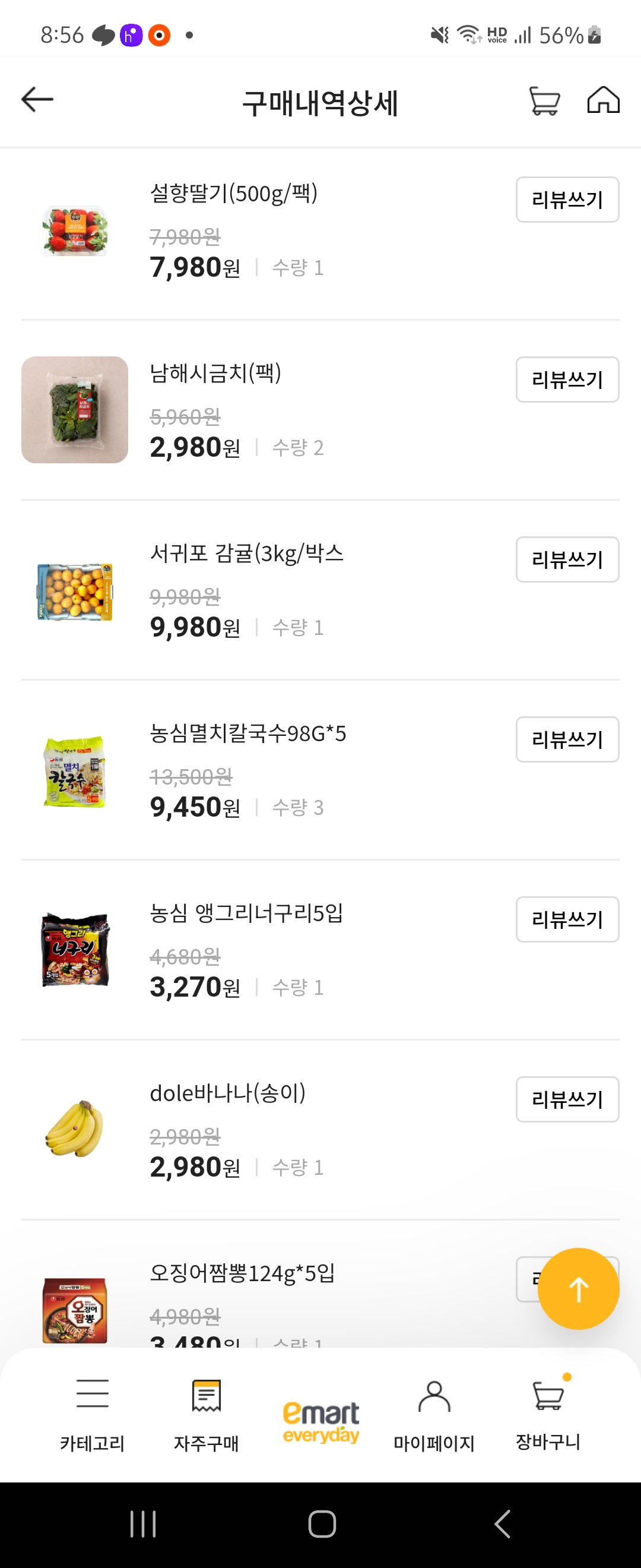Screen dimensions: 641x1568
Task: Write review for 남해시금치
Action: pyautogui.click(x=567, y=379)
